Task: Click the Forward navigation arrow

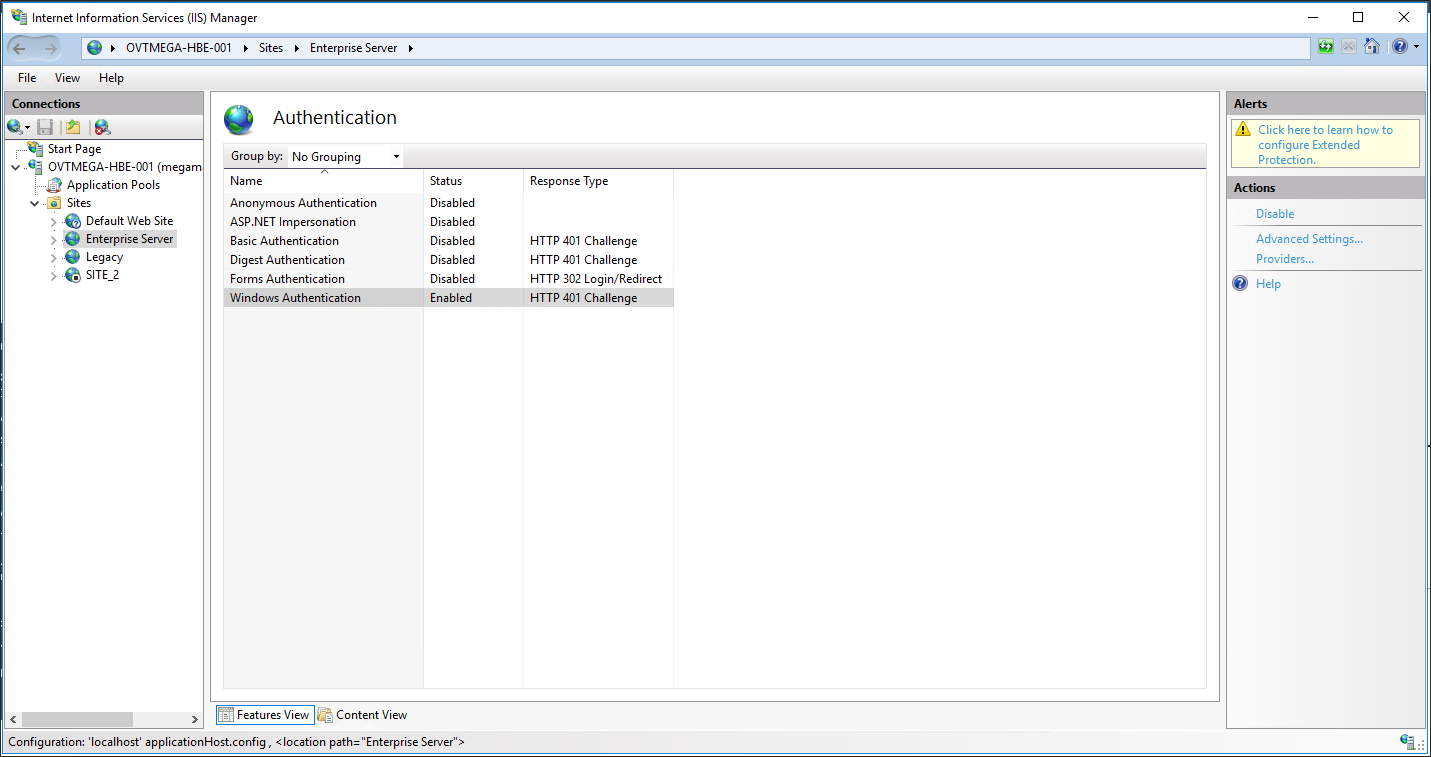Action: tap(50, 48)
